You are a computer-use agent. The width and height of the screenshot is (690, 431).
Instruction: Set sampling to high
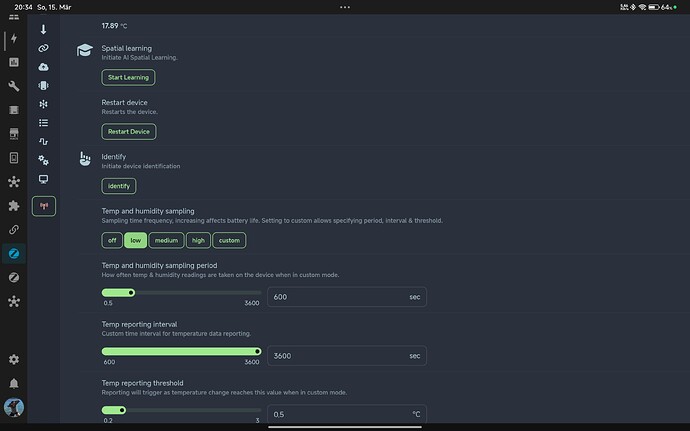pos(198,240)
